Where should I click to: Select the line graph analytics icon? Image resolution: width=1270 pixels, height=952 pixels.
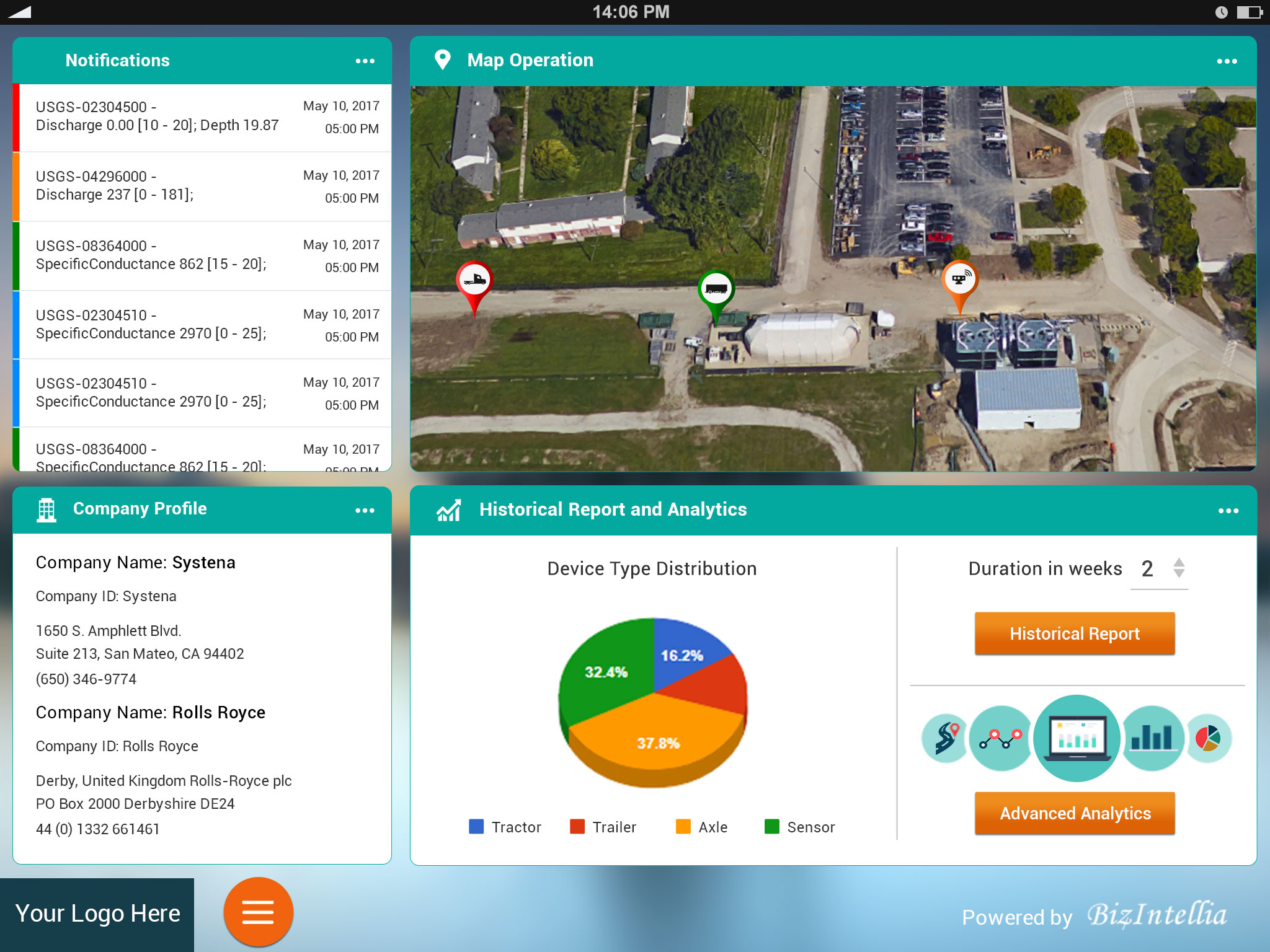[1000, 738]
